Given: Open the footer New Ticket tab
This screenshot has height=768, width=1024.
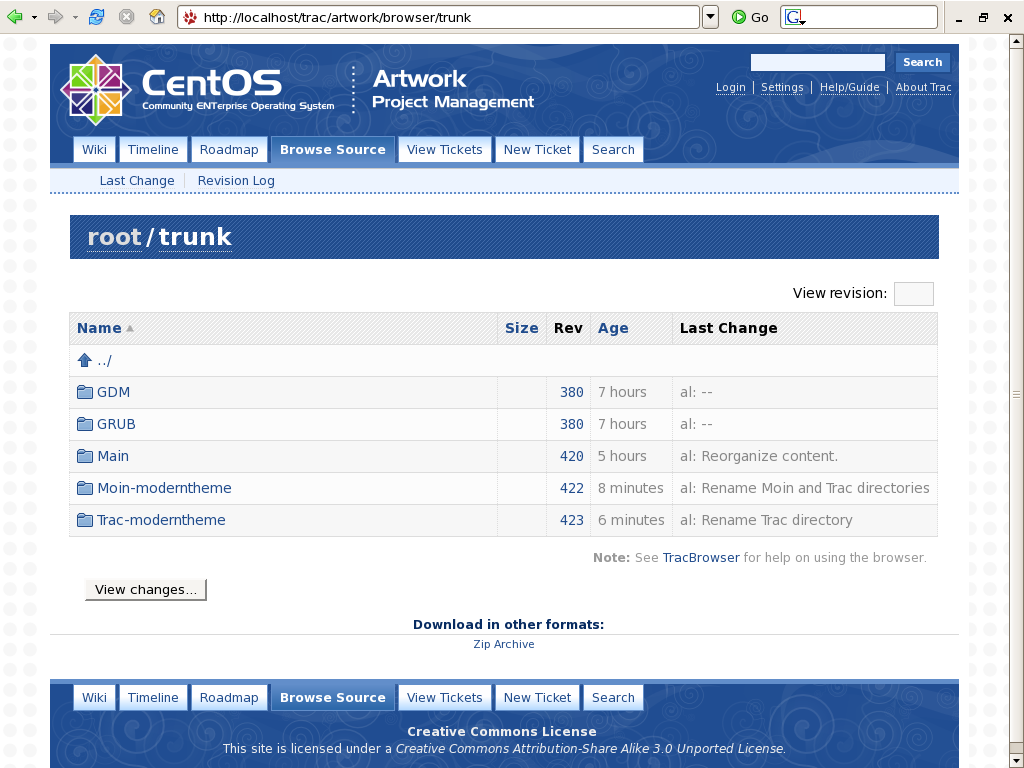Looking at the screenshot, I should point(537,697).
